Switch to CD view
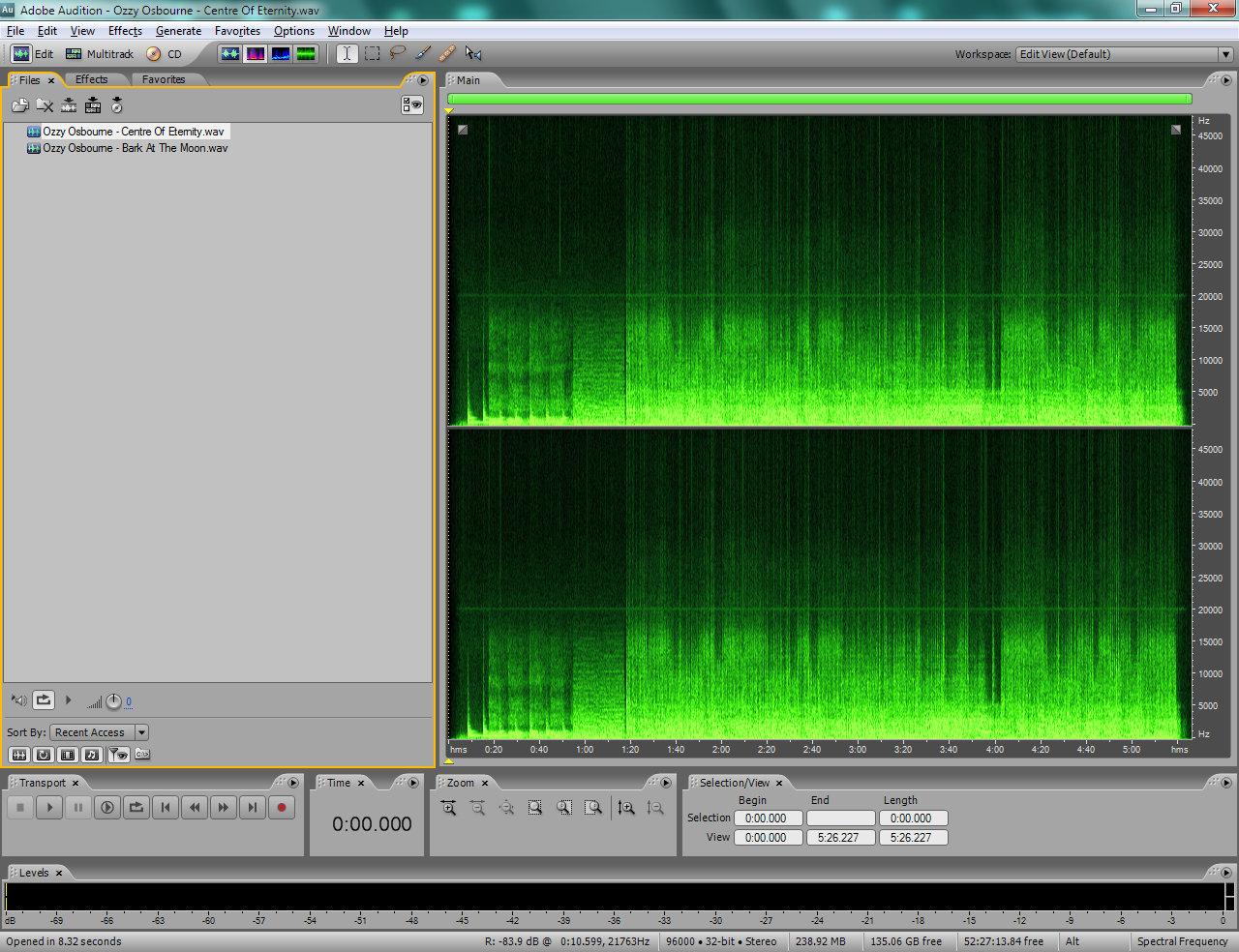This screenshot has height=952, width=1239. 165,54
